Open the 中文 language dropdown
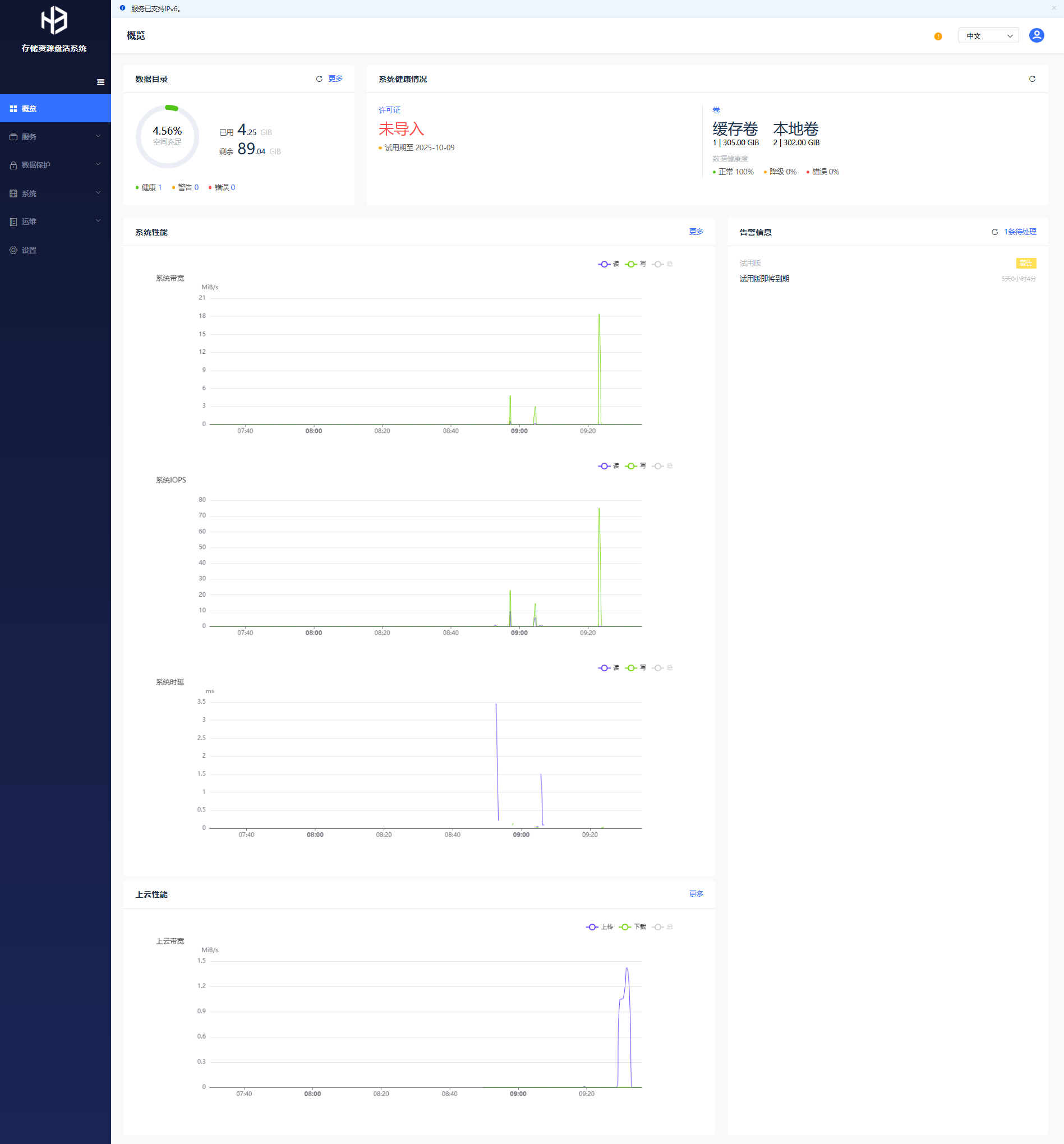The height and width of the screenshot is (1144, 1064). pos(988,36)
